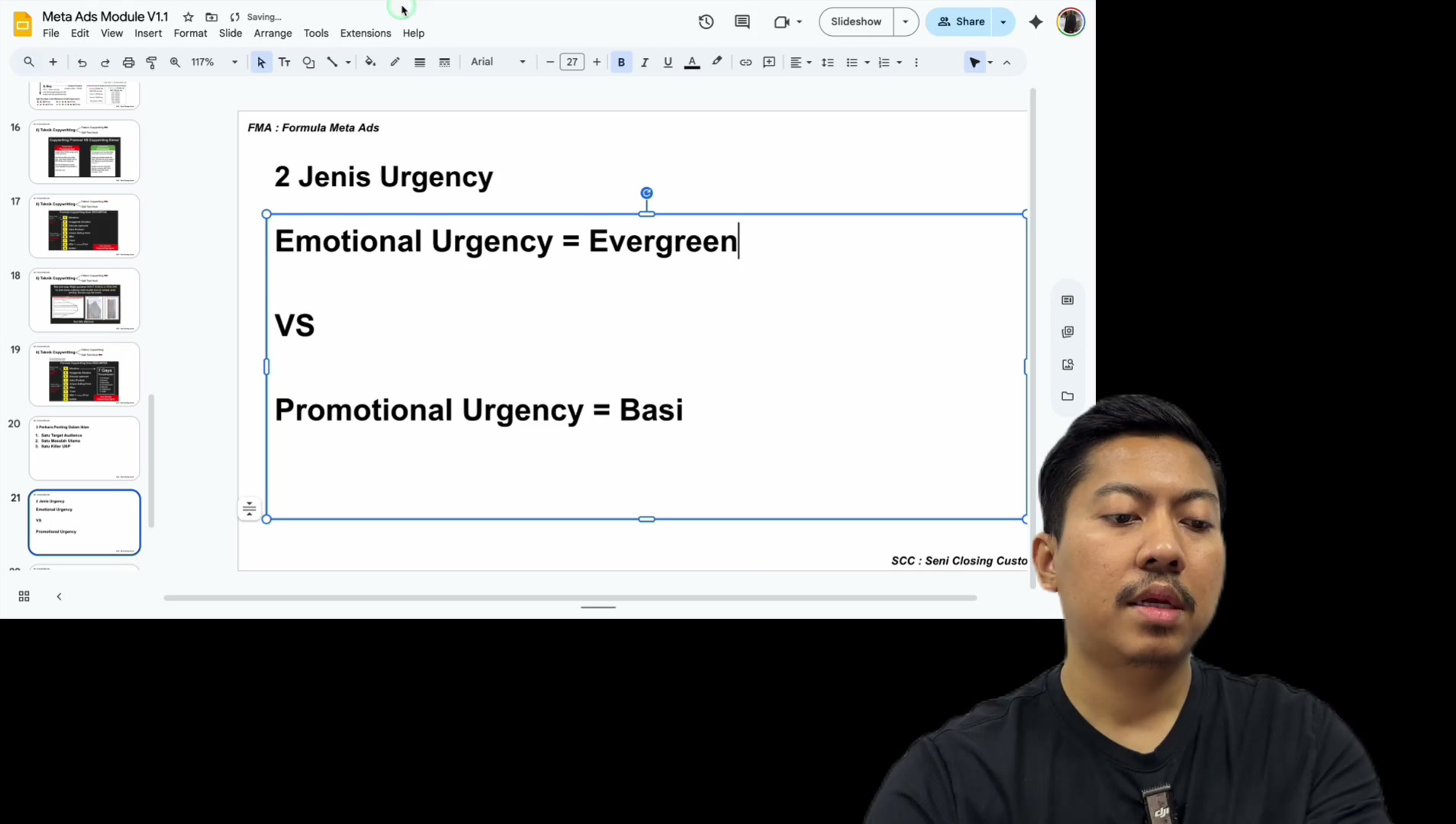Select the Paint format tool
Image resolution: width=1456 pixels, height=824 pixels.
coord(151,63)
